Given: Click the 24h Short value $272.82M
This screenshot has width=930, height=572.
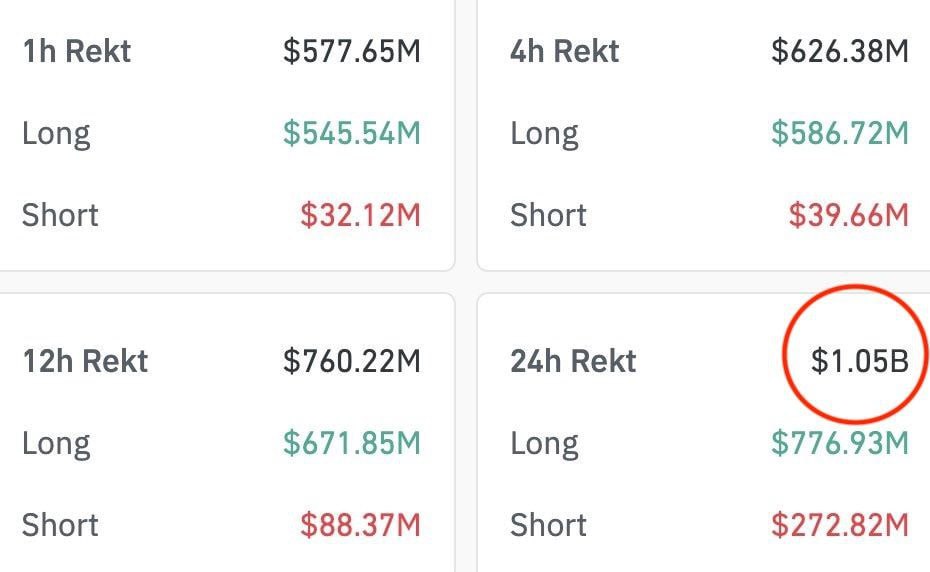Looking at the screenshot, I should [x=840, y=524].
